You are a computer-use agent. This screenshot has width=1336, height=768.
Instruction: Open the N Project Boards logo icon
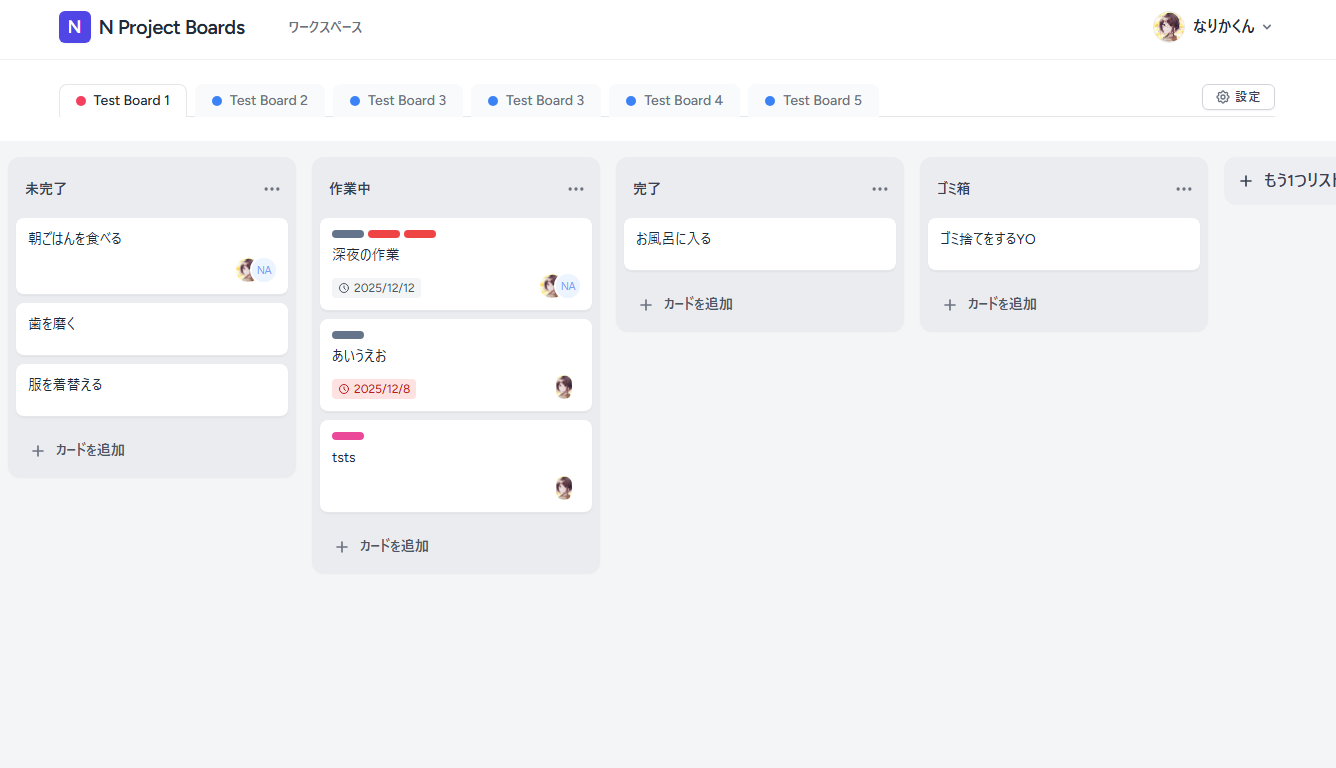[x=75, y=27]
